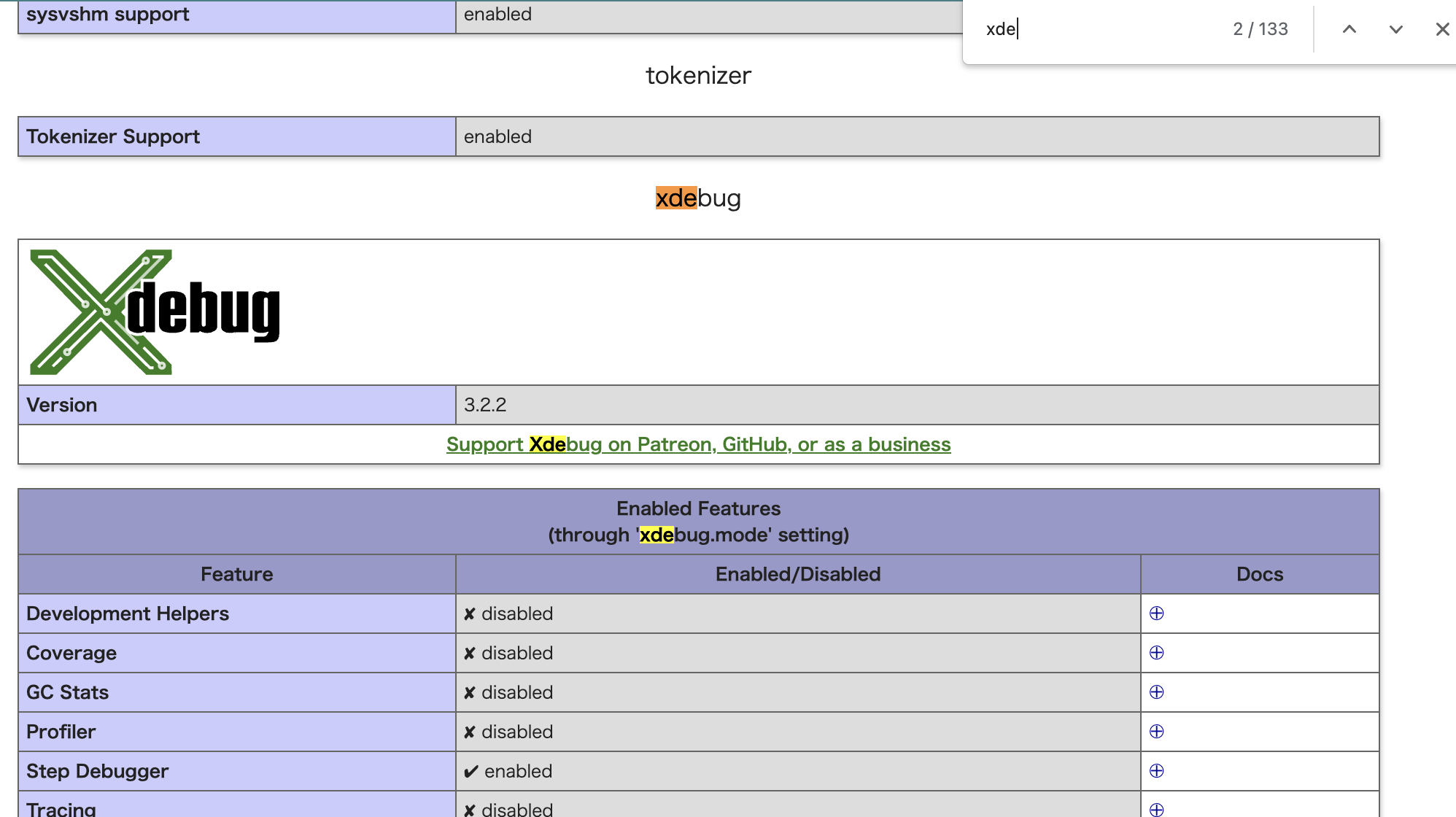Click the Xdebug version 3.2.2 cell

916,405
